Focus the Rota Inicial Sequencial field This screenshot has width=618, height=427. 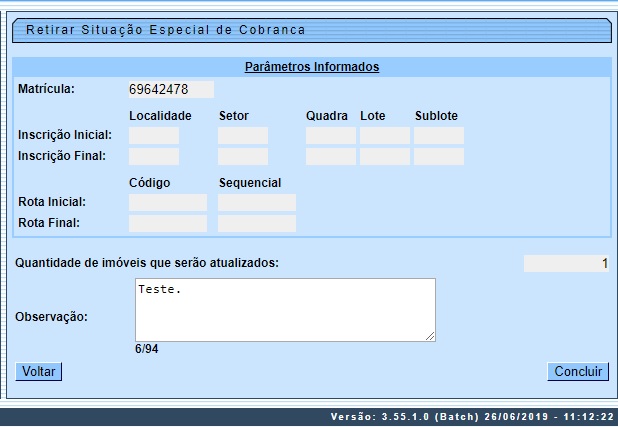(257, 203)
